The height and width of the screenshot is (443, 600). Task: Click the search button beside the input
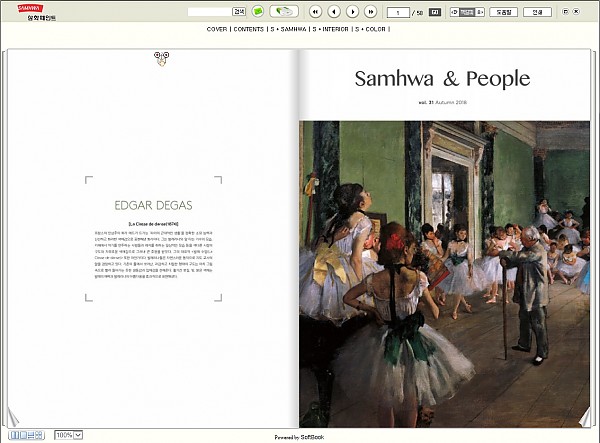point(239,12)
